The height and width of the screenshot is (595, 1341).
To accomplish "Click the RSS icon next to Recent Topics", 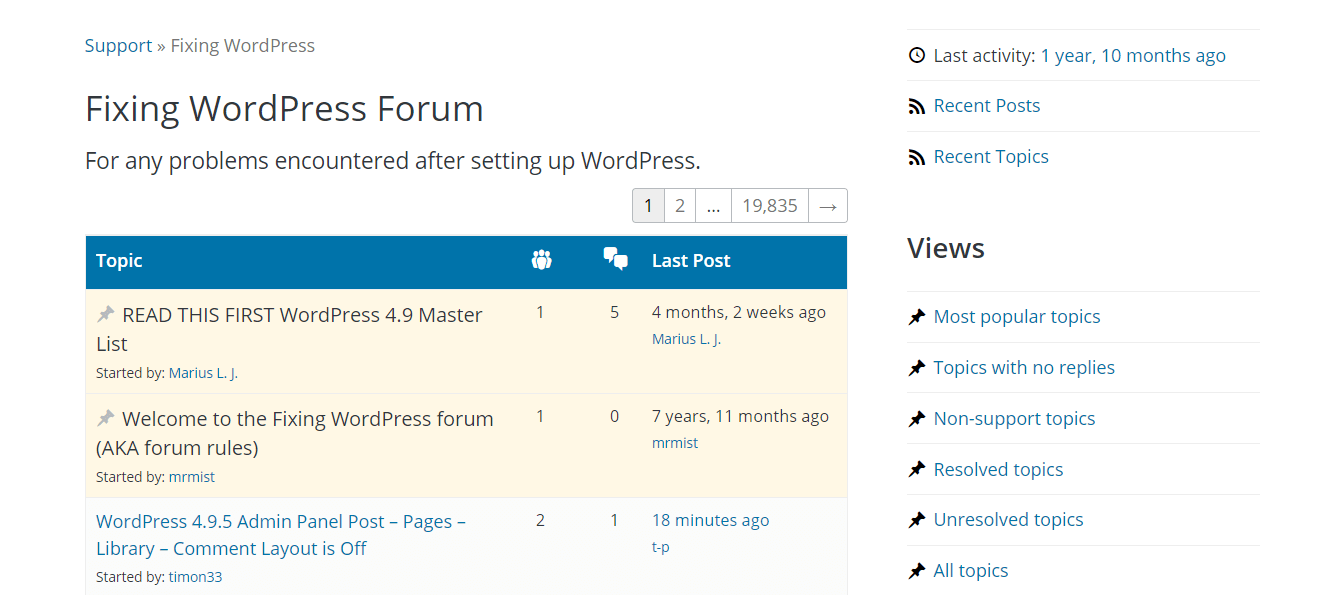I will (917, 156).
